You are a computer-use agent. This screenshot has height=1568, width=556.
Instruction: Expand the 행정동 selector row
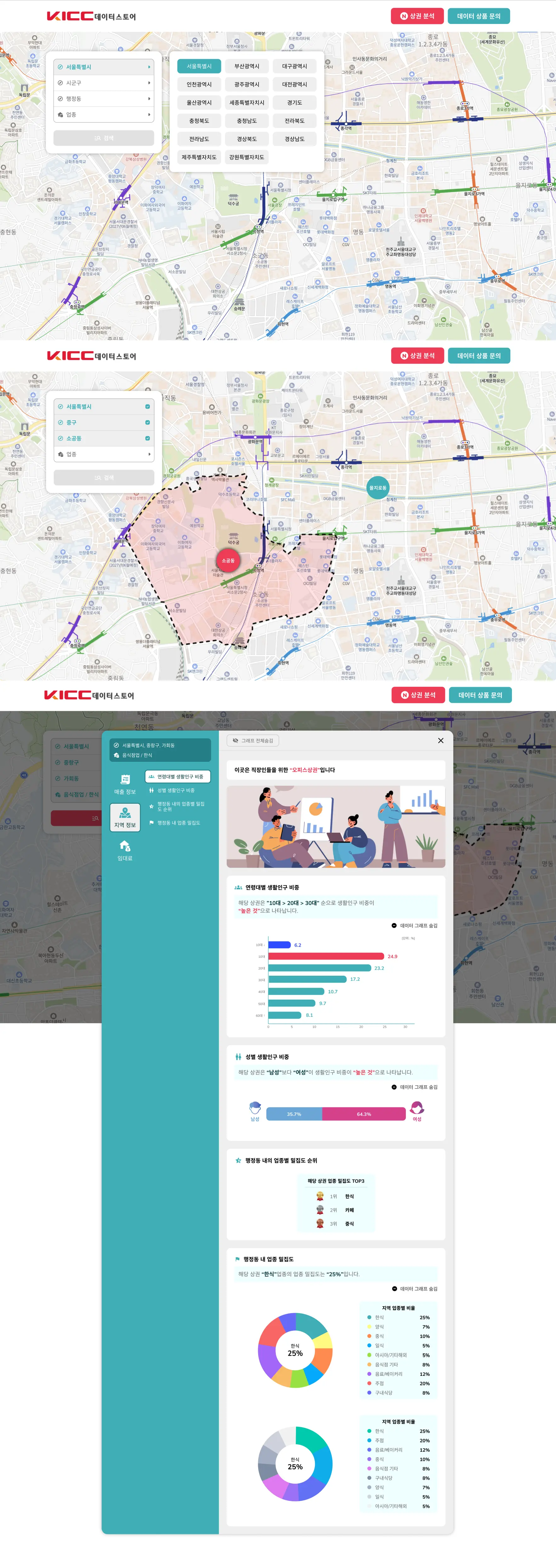pyautogui.click(x=103, y=99)
